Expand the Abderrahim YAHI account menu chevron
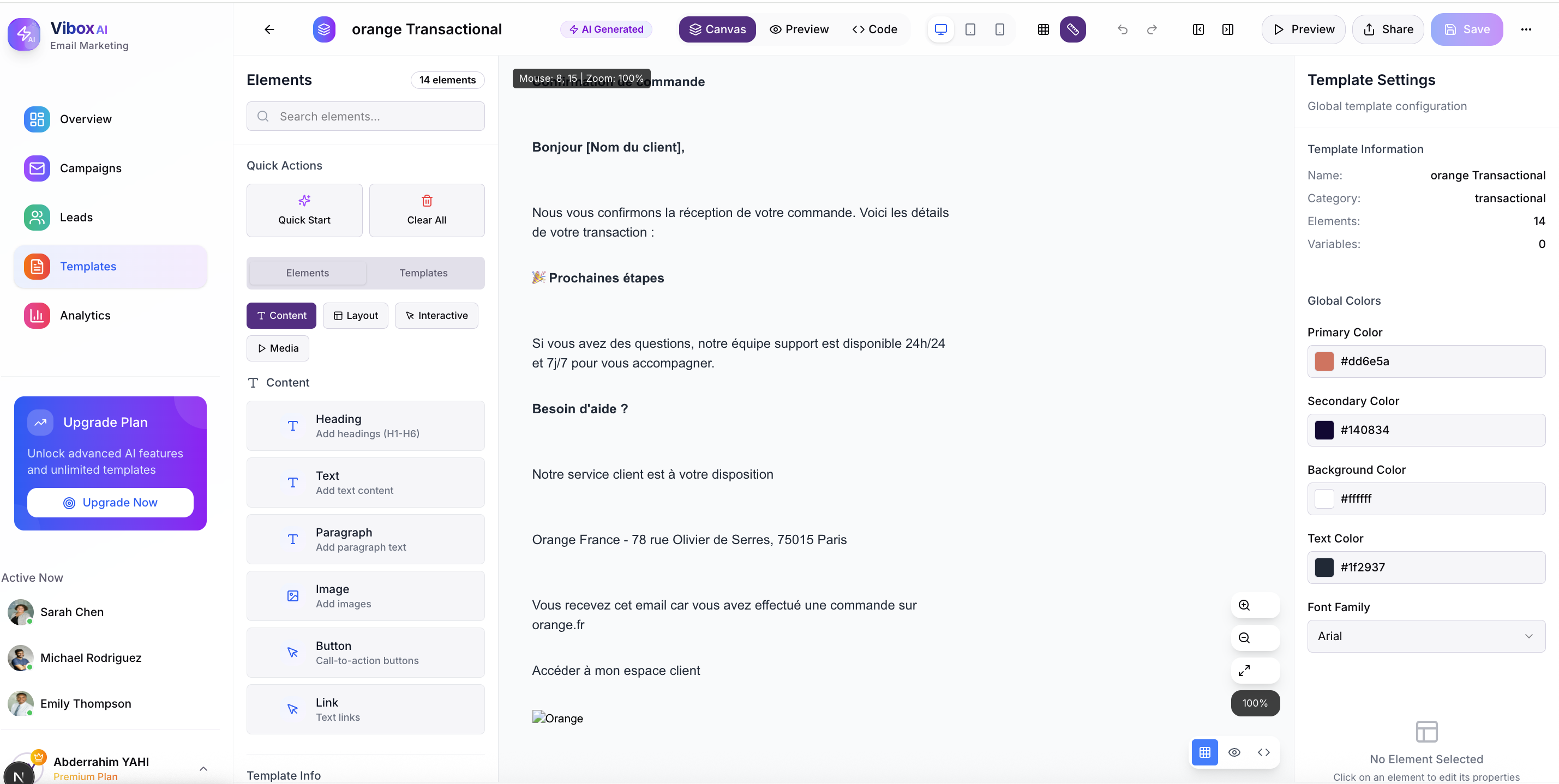Viewport: 1559px width, 784px height. (203, 768)
